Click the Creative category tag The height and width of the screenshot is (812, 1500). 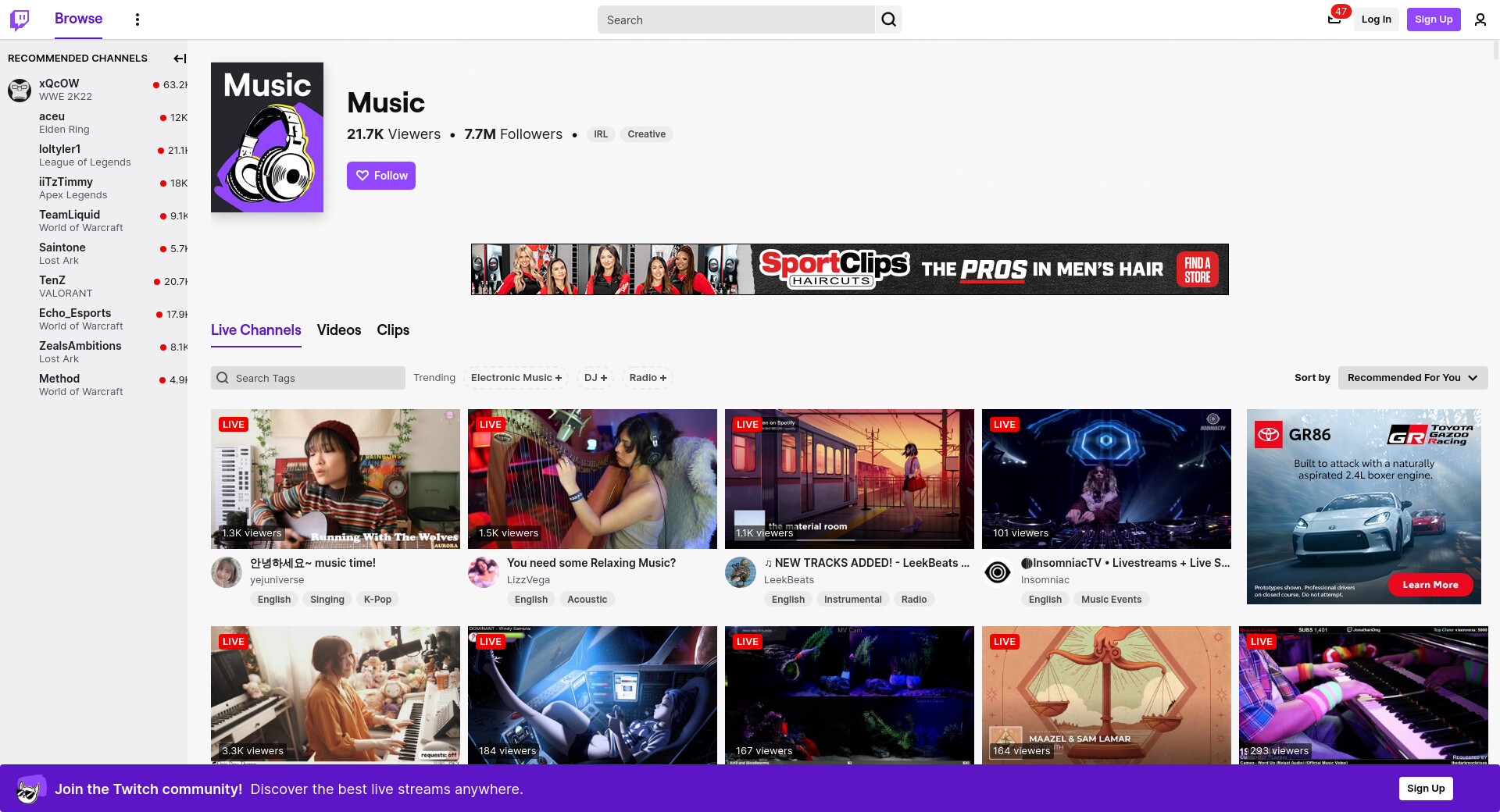(646, 134)
